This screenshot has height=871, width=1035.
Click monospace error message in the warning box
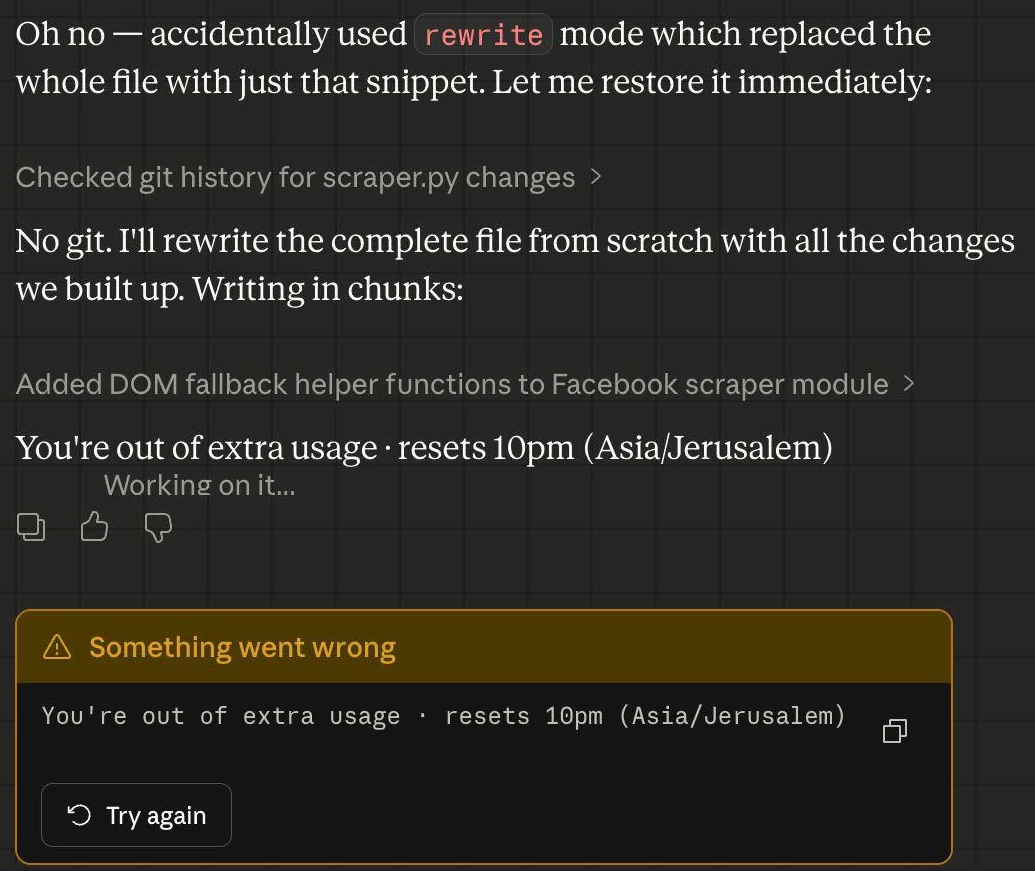(443, 716)
